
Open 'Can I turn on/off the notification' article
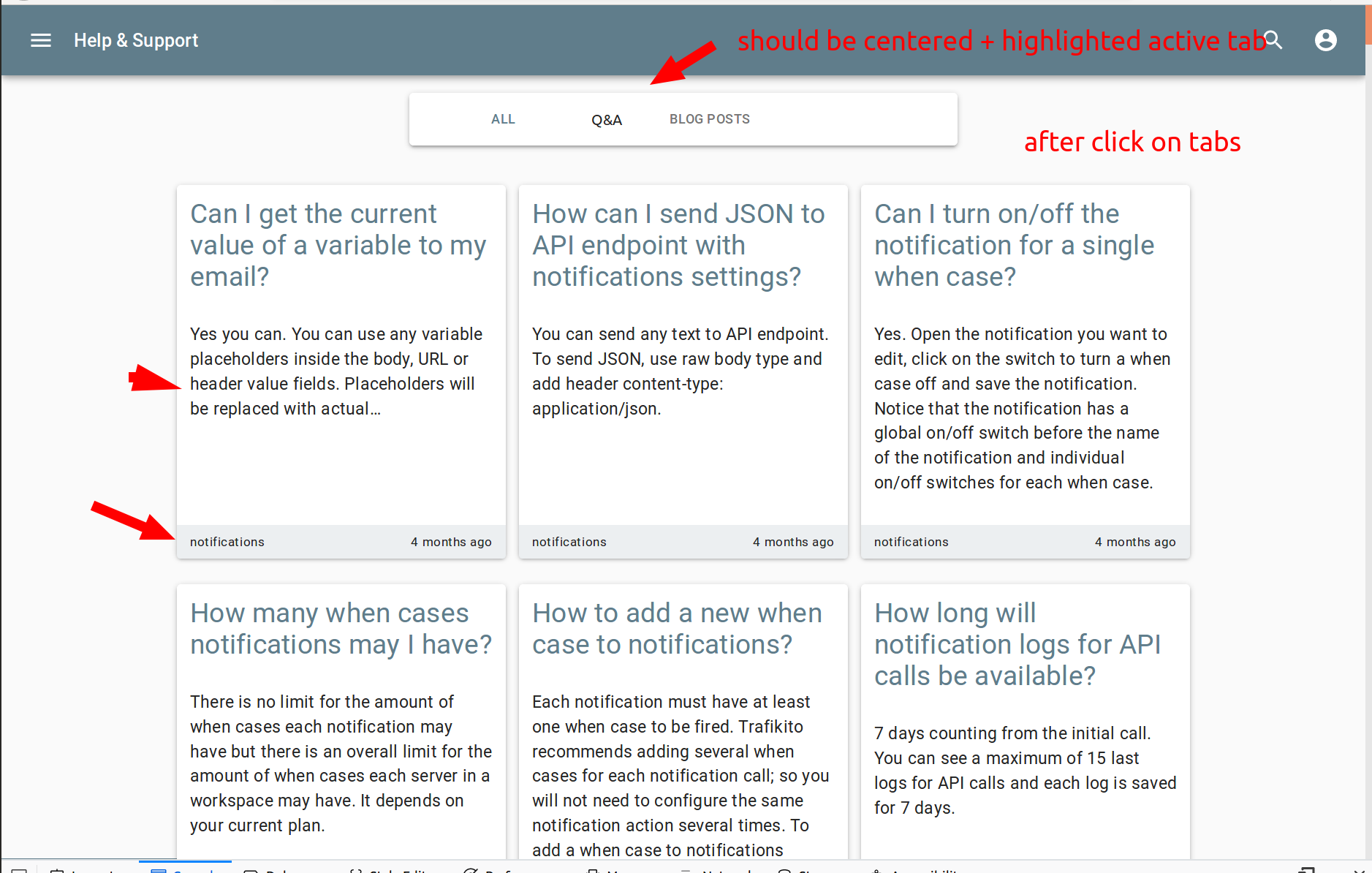coord(1015,246)
